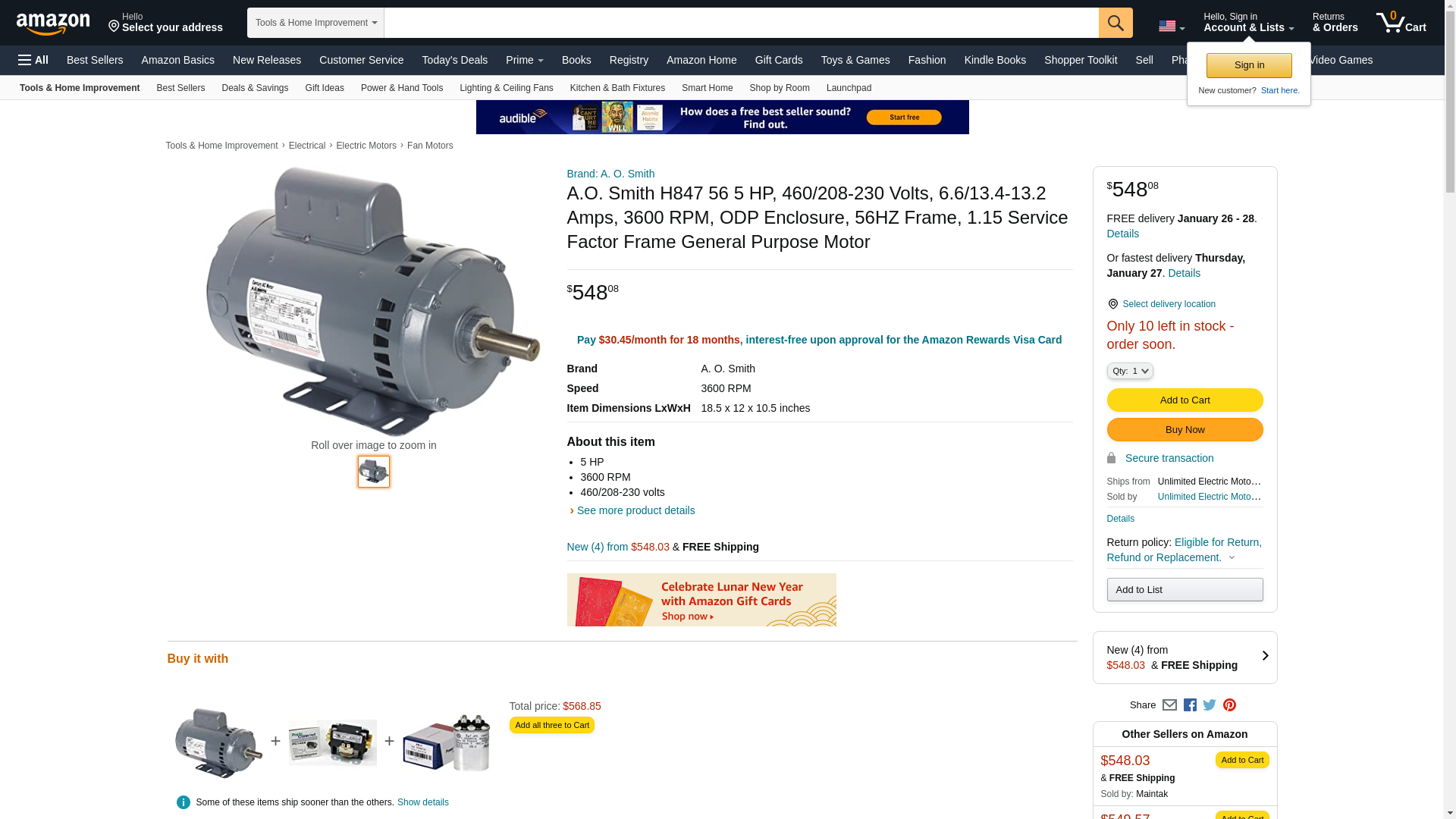
Task: Share product via email icon
Action: (x=1169, y=705)
